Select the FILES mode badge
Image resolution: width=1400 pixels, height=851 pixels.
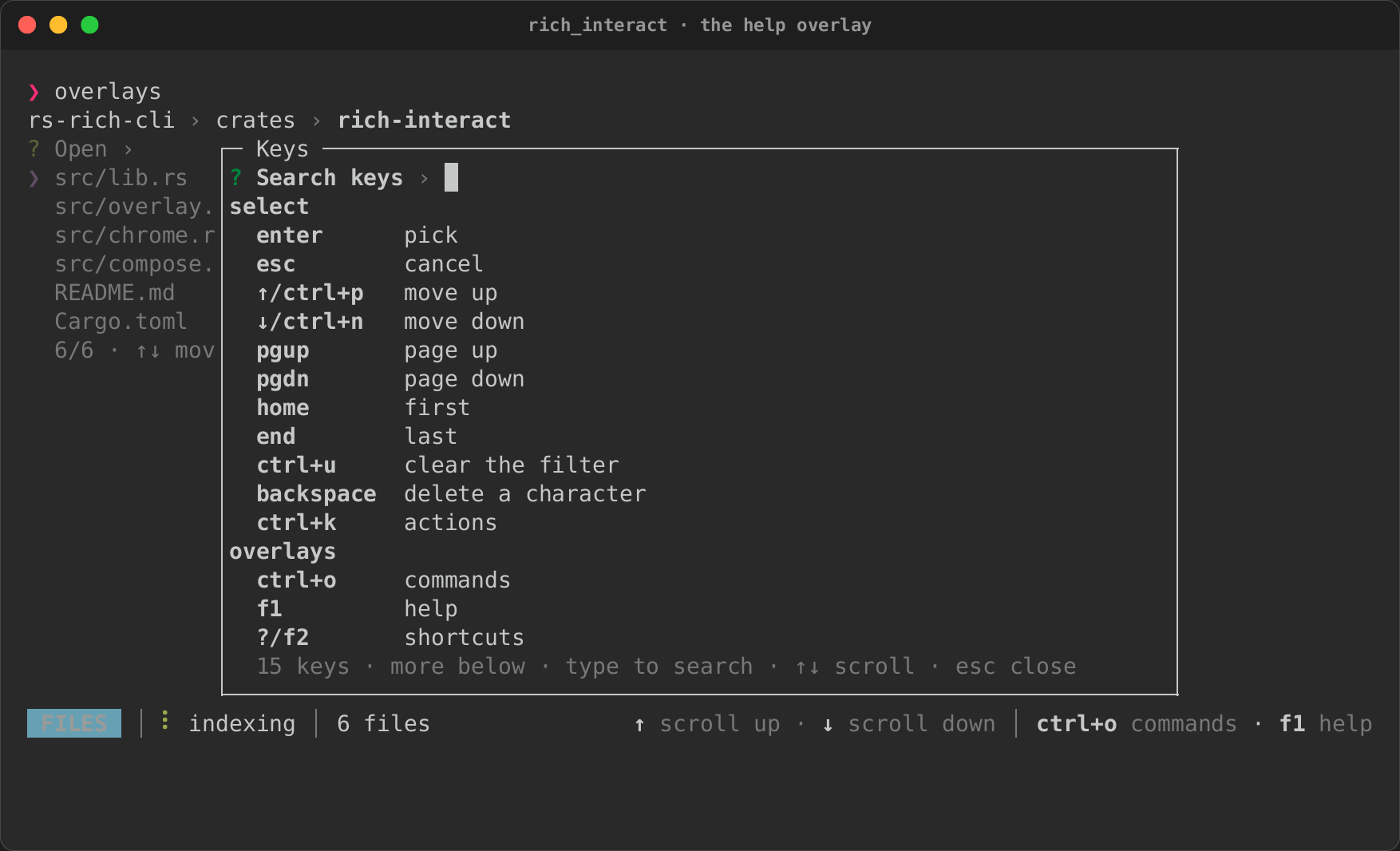coord(74,723)
